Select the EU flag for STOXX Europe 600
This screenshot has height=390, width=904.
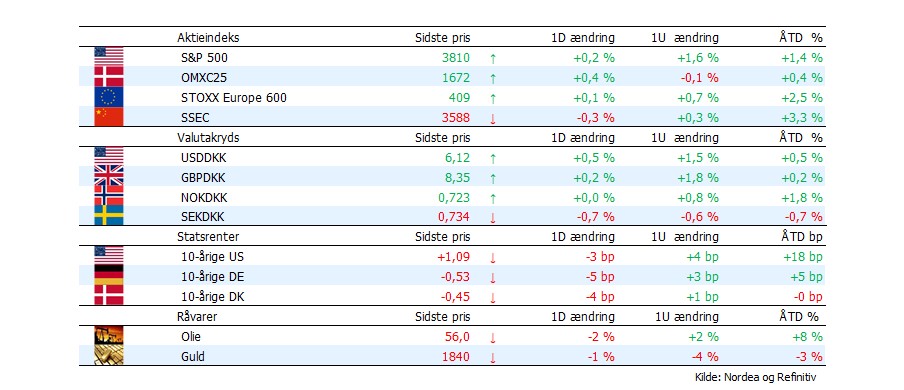(109, 97)
